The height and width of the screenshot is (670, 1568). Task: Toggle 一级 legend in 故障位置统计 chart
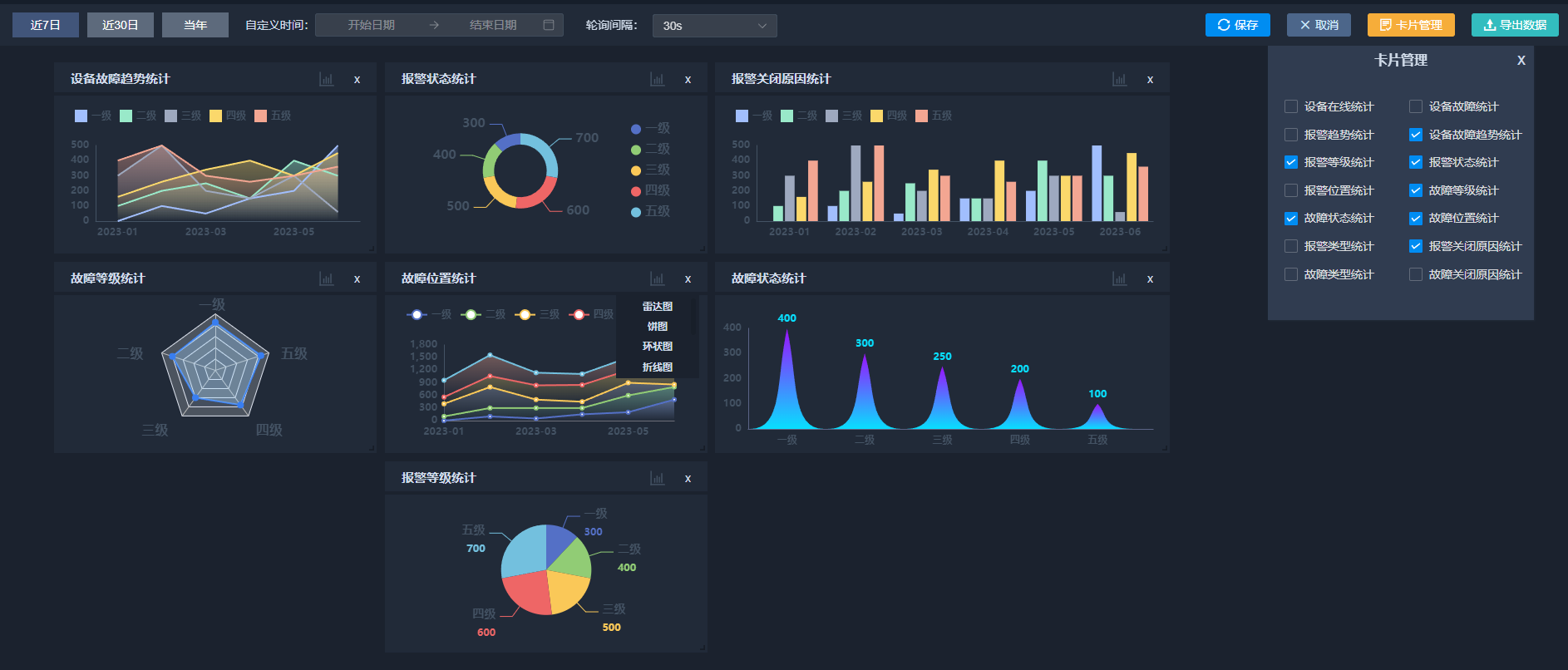(x=429, y=314)
